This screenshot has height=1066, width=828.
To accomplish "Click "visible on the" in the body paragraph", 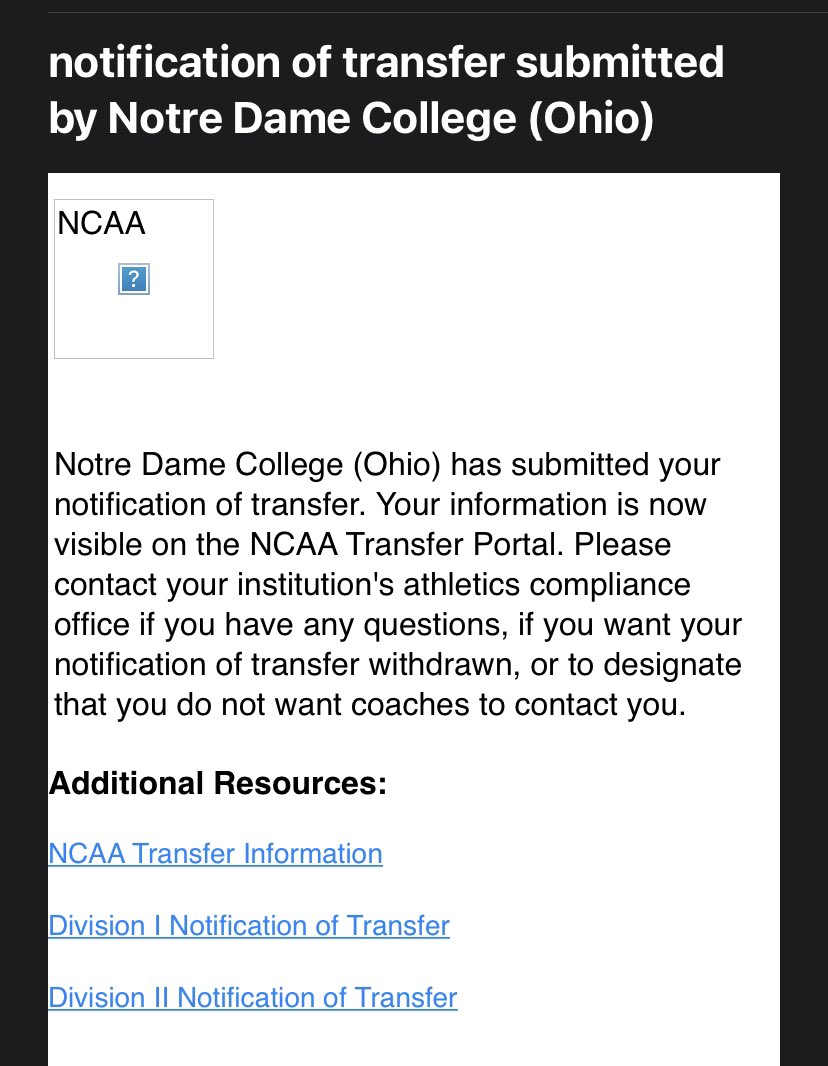I will pyautogui.click(x=148, y=544).
